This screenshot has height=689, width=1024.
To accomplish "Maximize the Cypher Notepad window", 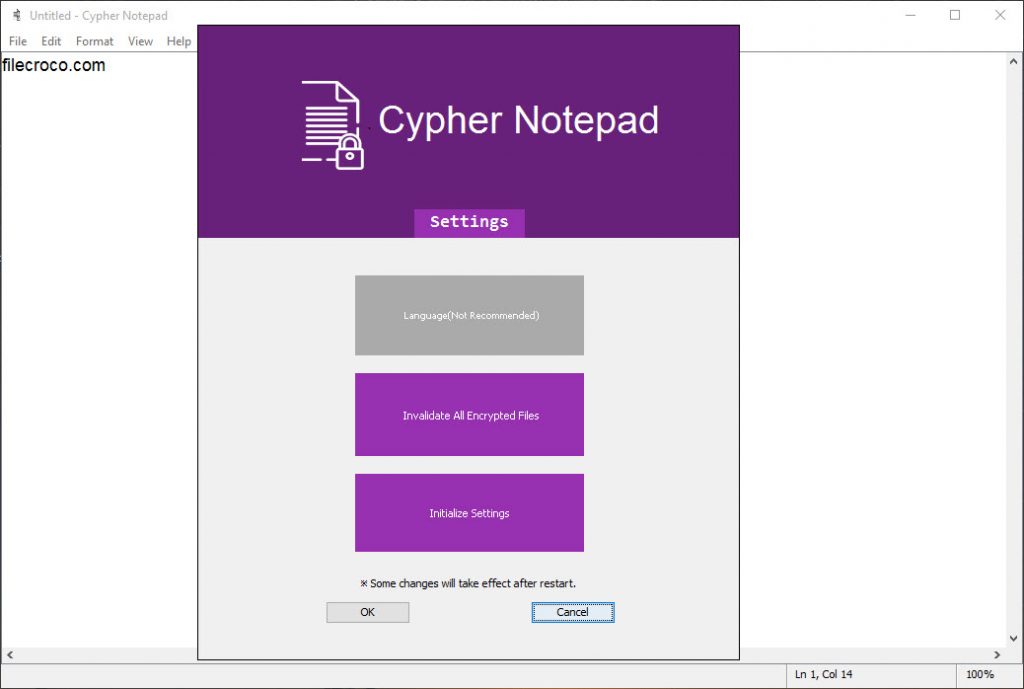I will point(955,15).
